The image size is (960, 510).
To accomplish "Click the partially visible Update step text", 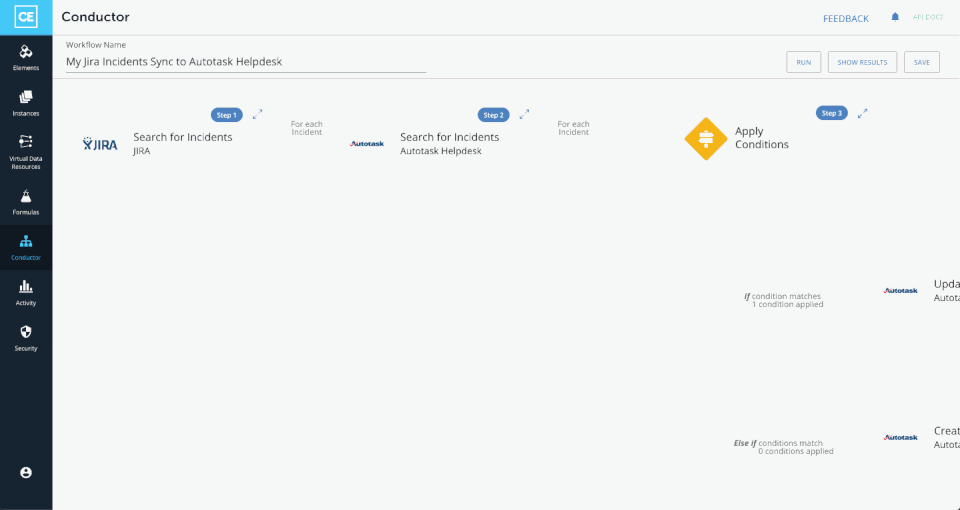I will coord(947,291).
